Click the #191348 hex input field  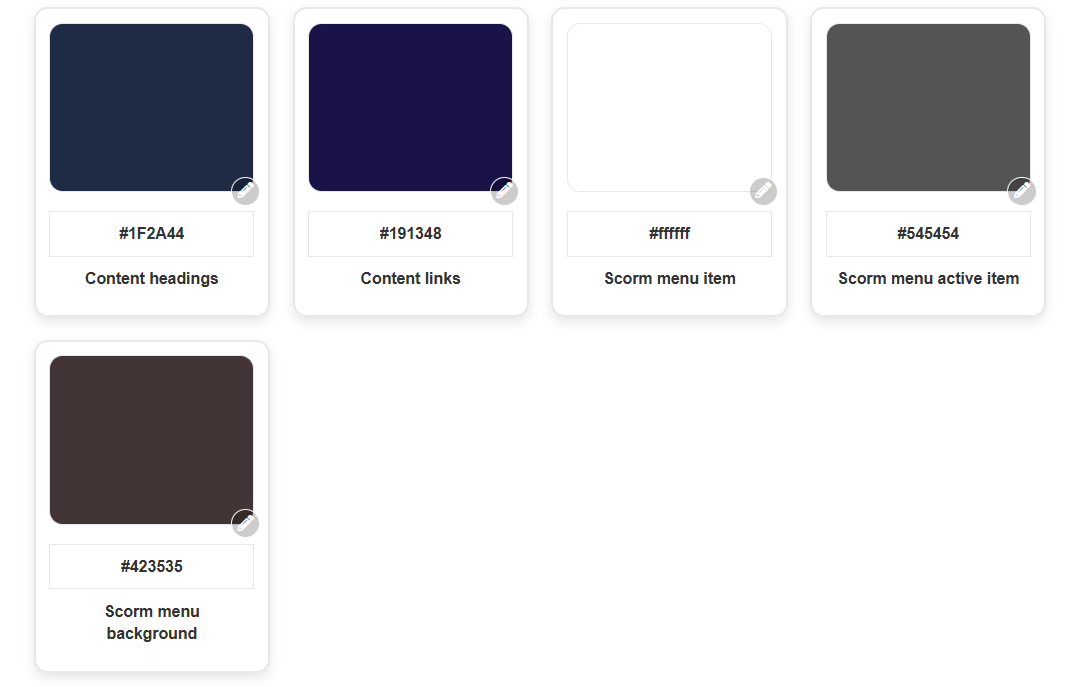pyautogui.click(x=410, y=234)
